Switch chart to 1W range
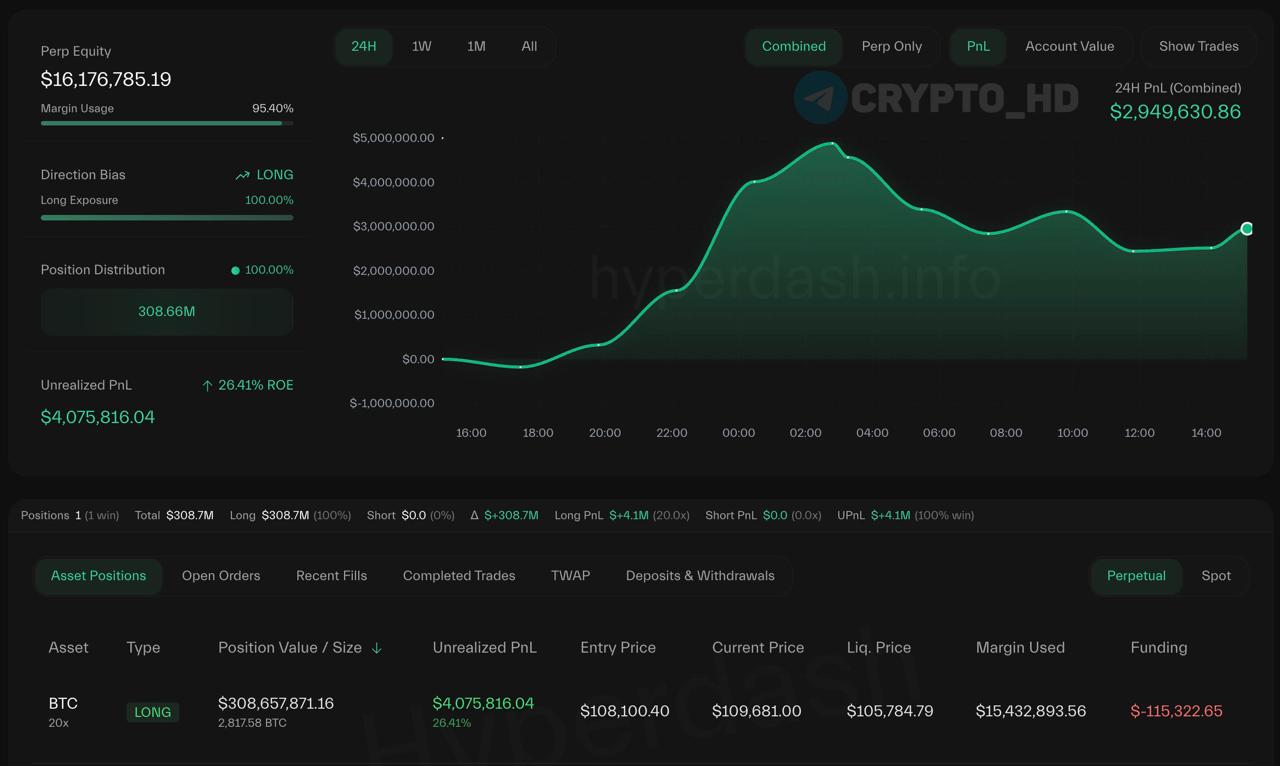Screen dimensions: 1280x766 [x=422, y=46]
